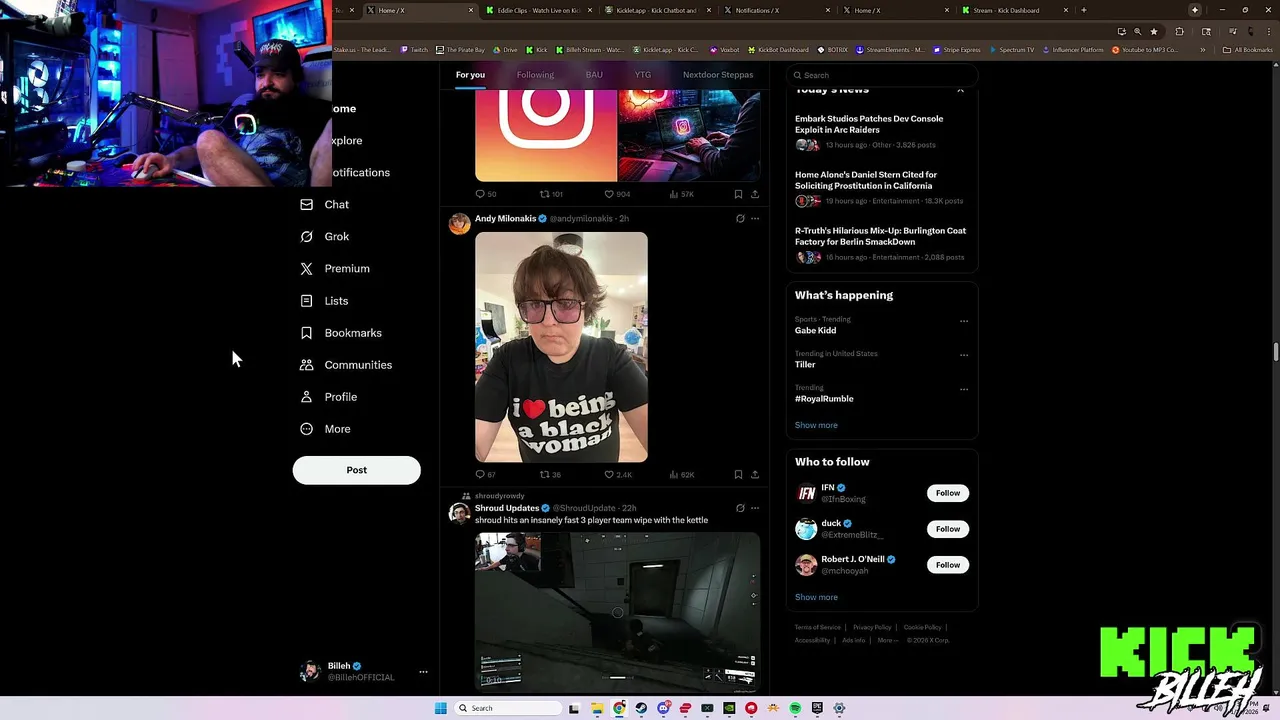View analytics showing 62K views
The height and width of the screenshot is (720, 1280).
pyautogui.click(x=681, y=475)
